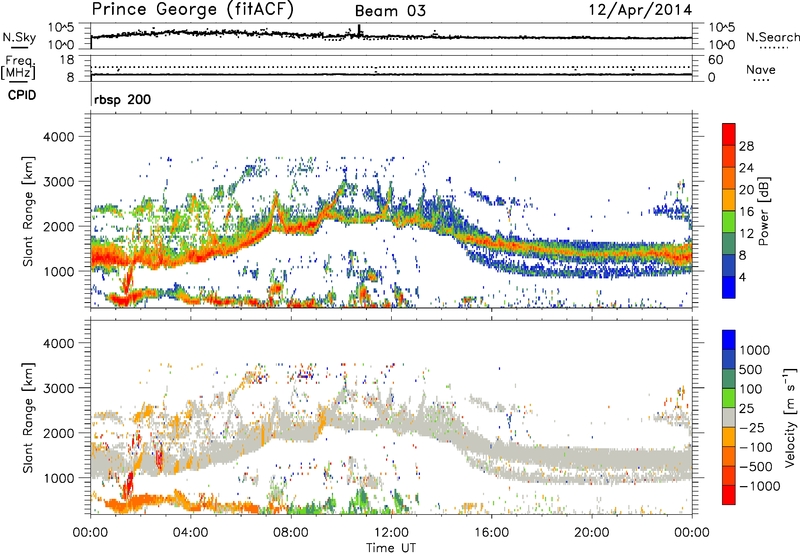The image size is (800, 554).
Task: Click the gray Velocity segment between 25 and -25
Action: (x=729, y=417)
